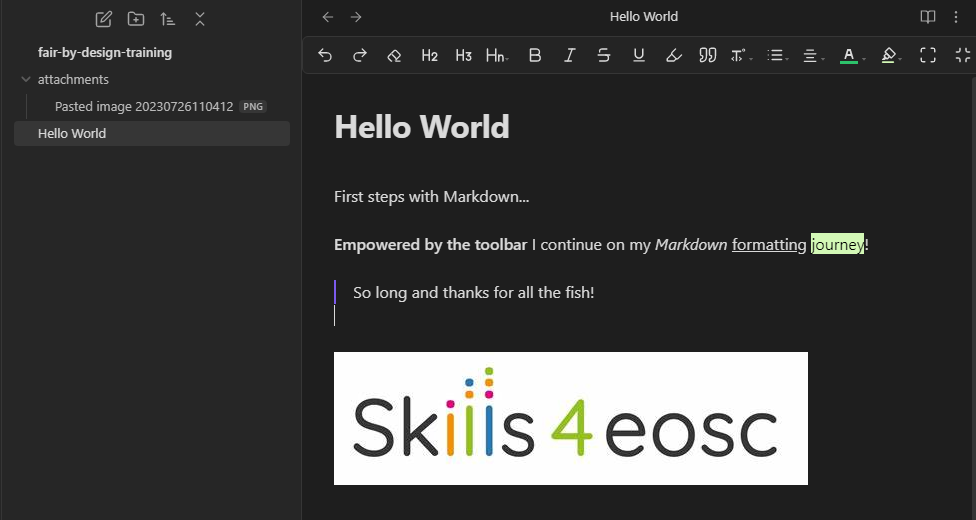Open the list type dropdown
The height and width of the screenshot is (520, 976).
[x=776, y=56]
